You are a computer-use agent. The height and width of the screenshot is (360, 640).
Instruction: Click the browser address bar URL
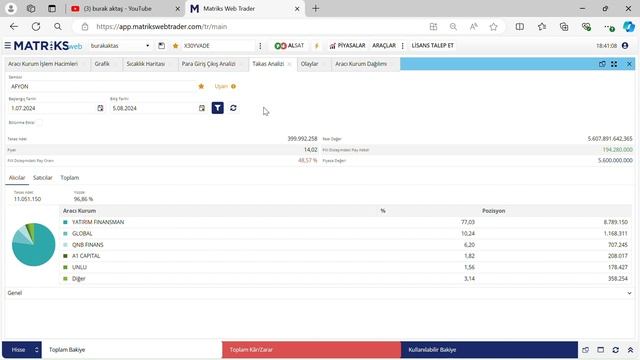click(162, 27)
